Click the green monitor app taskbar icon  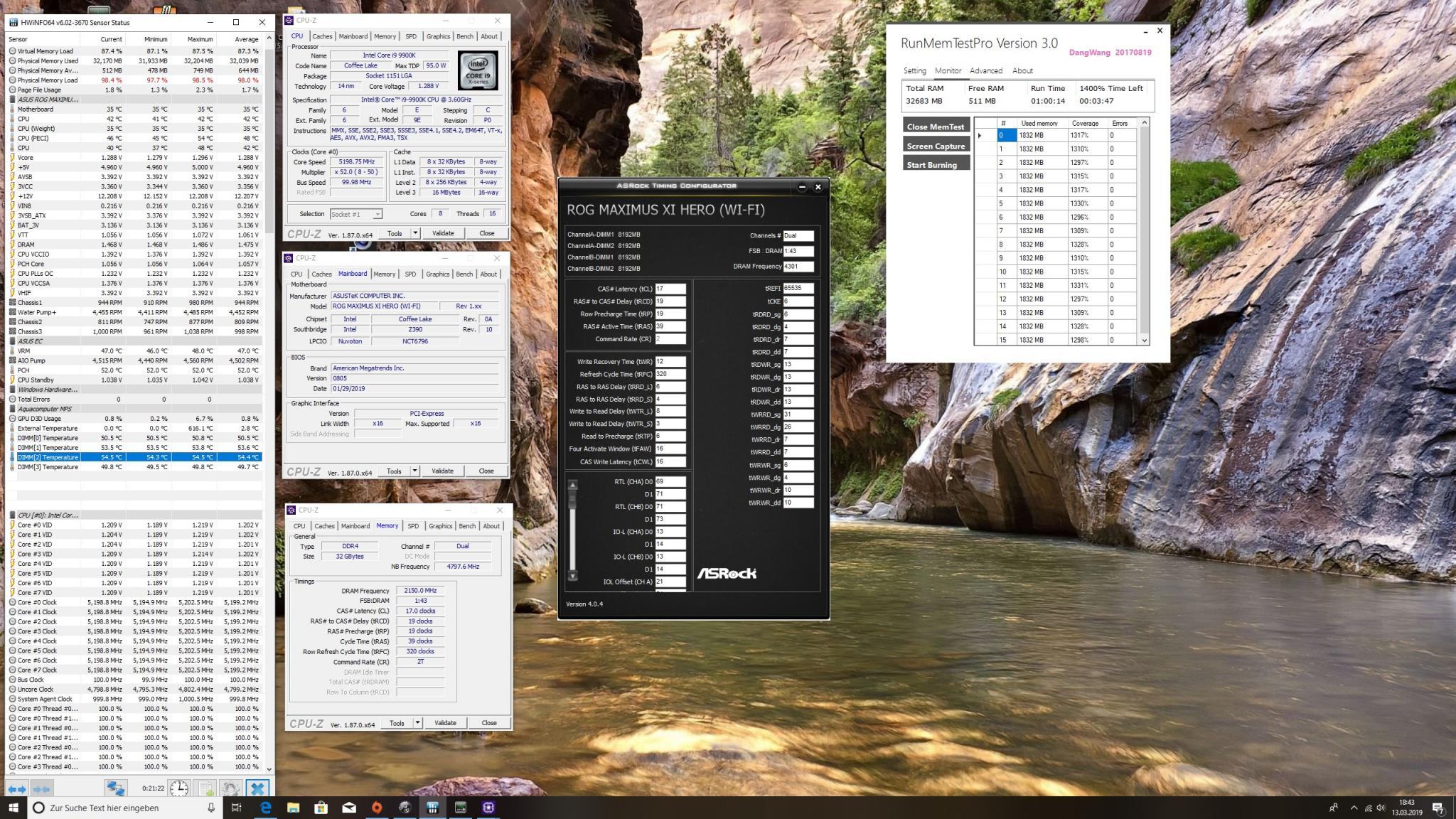[460, 808]
